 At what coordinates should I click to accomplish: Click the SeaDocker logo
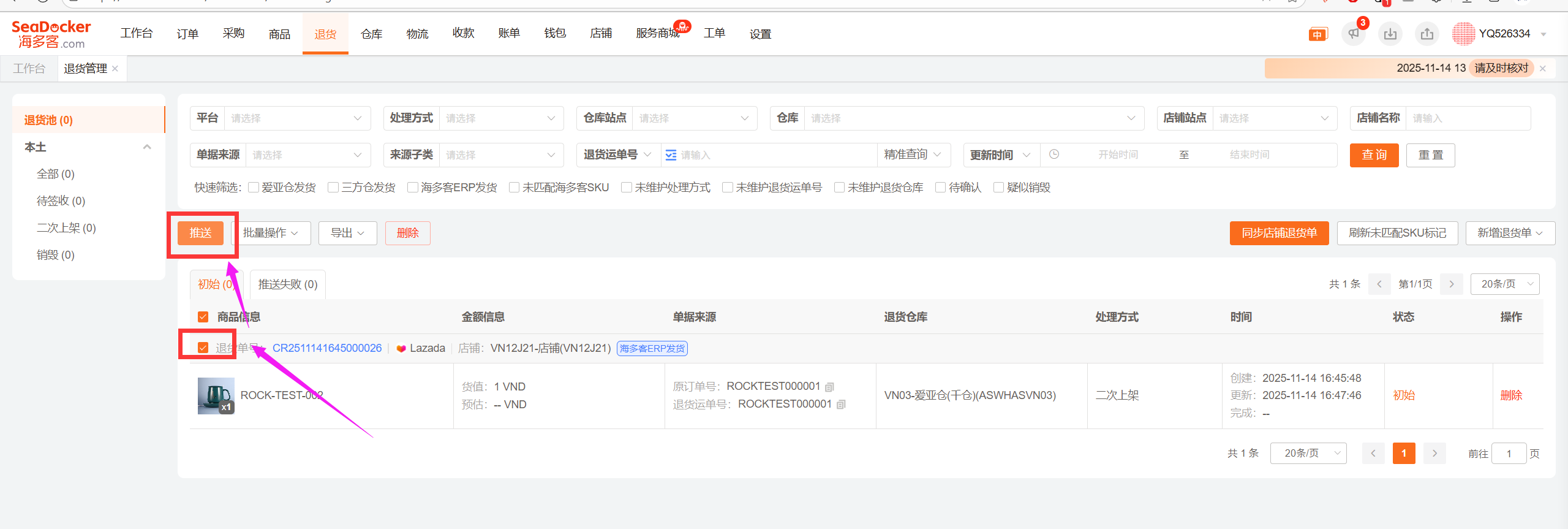(51, 34)
